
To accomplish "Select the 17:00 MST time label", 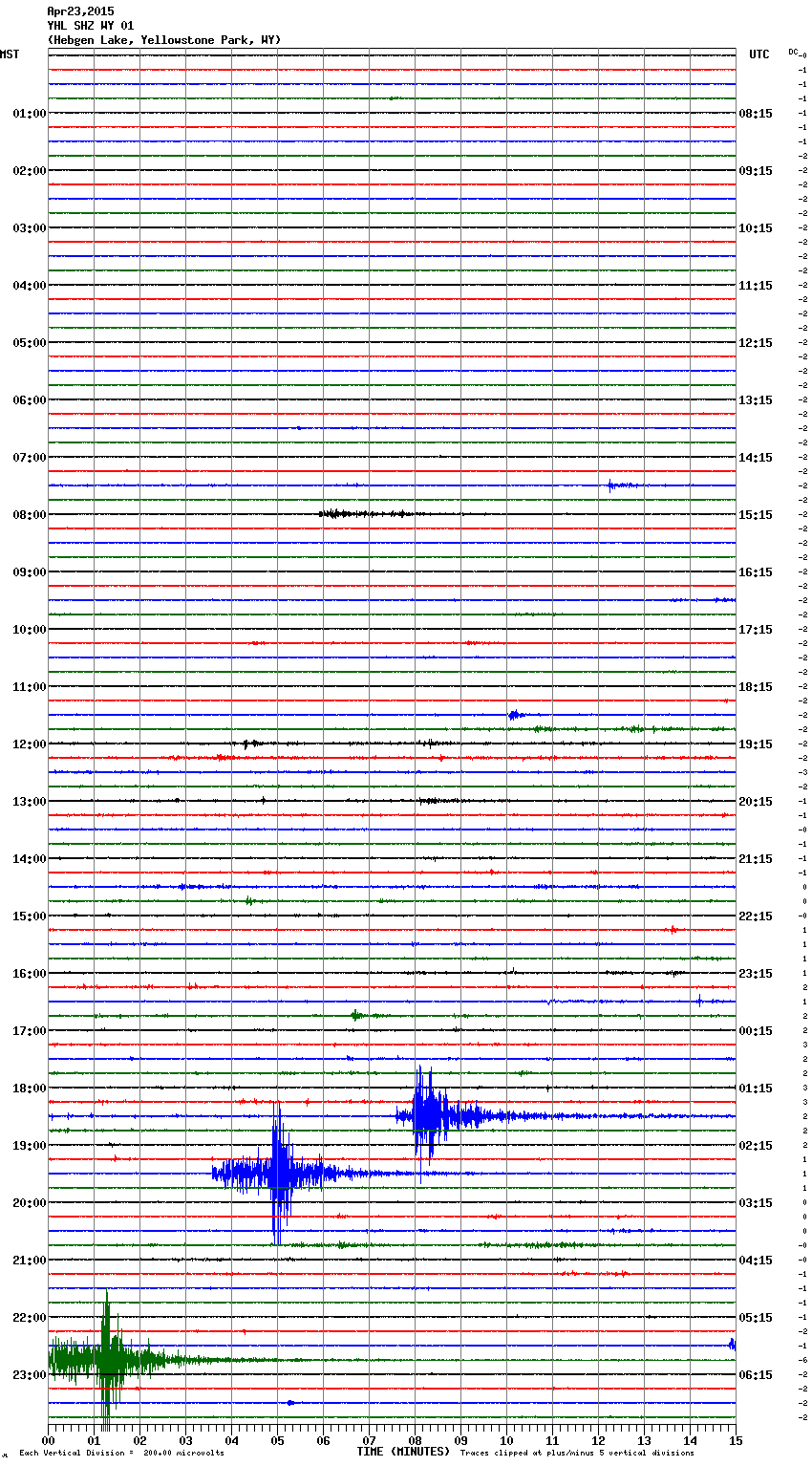I will (30, 1030).
